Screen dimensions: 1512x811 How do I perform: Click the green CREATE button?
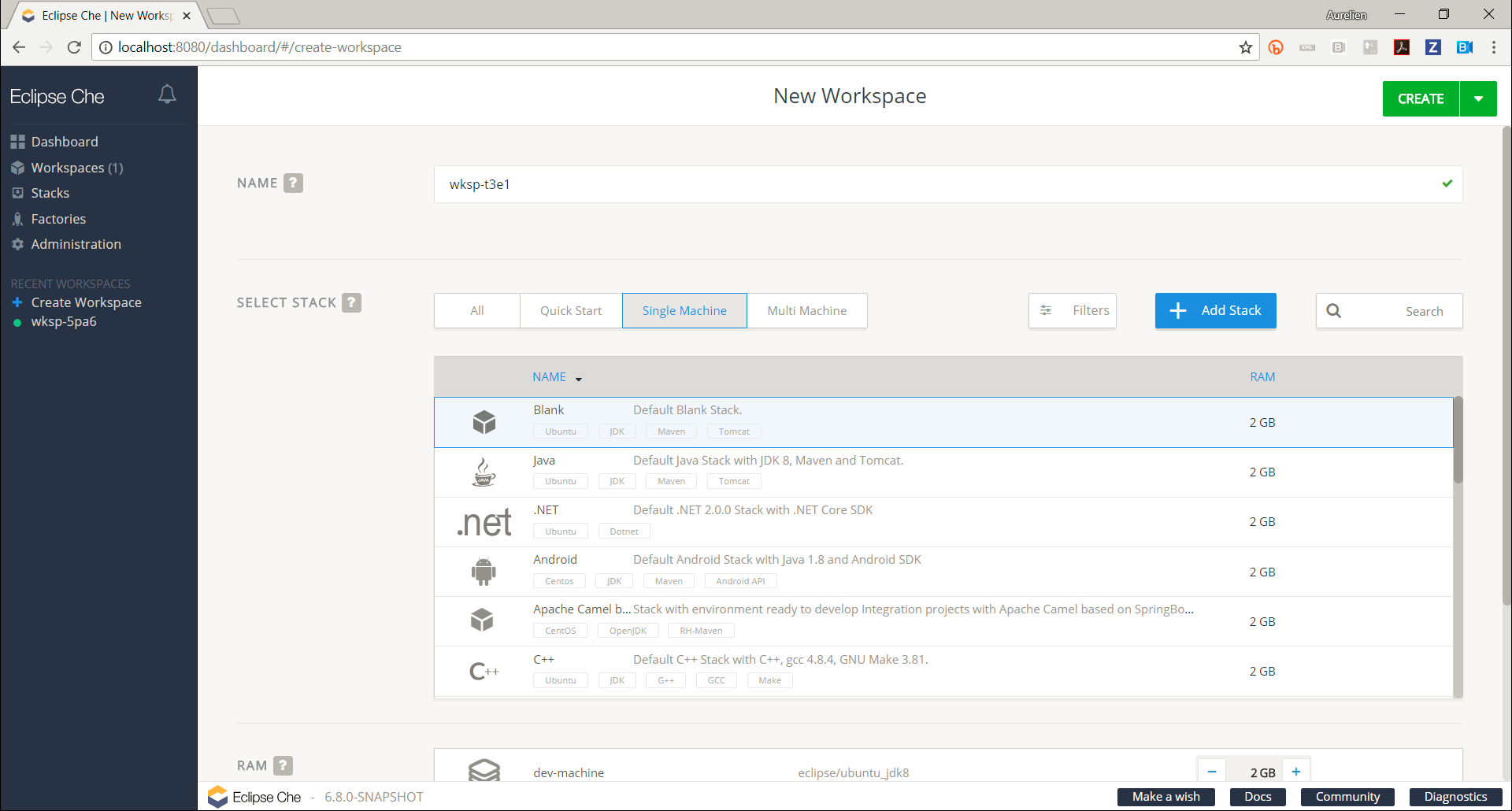coord(1421,99)
